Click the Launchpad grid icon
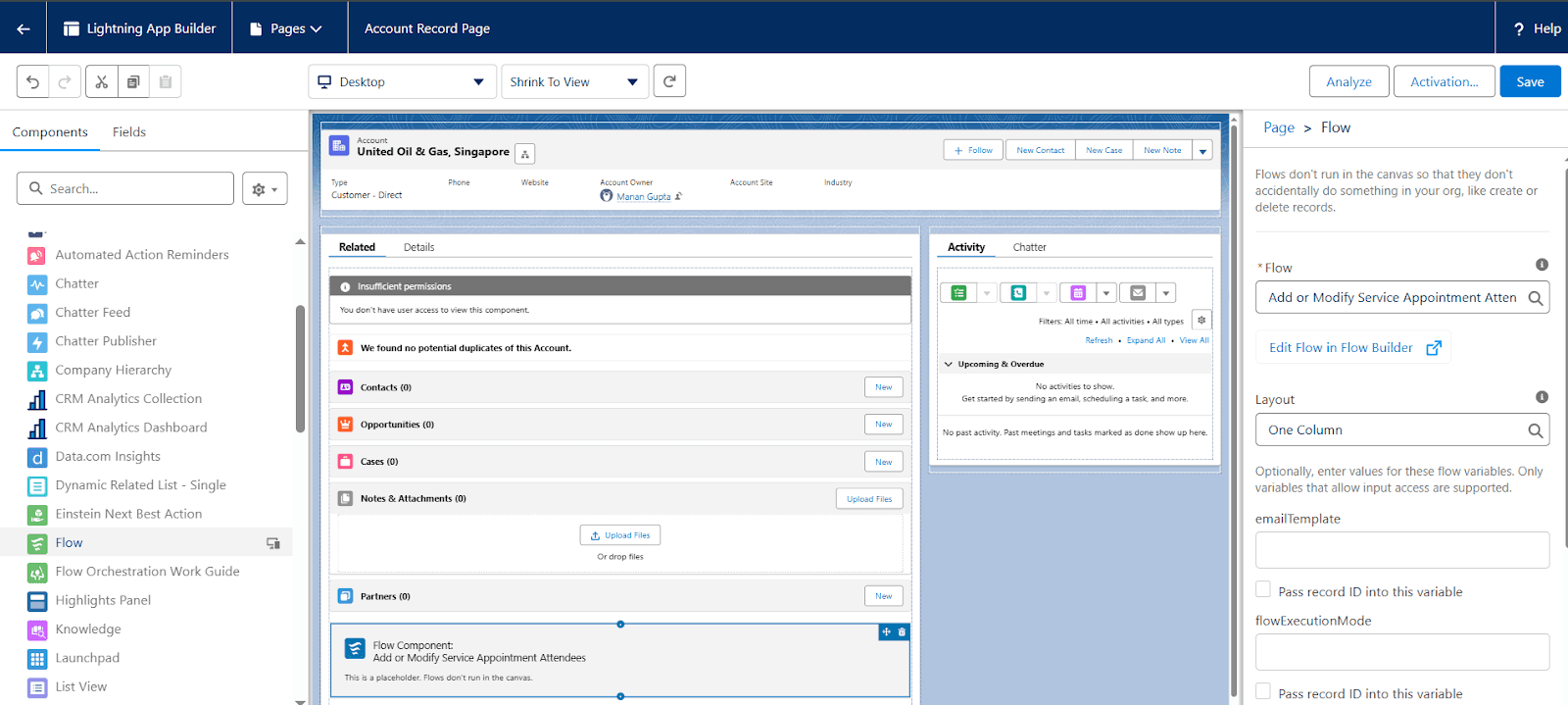The height and width of the screenshot is (705, 1568). coord(37,659)
